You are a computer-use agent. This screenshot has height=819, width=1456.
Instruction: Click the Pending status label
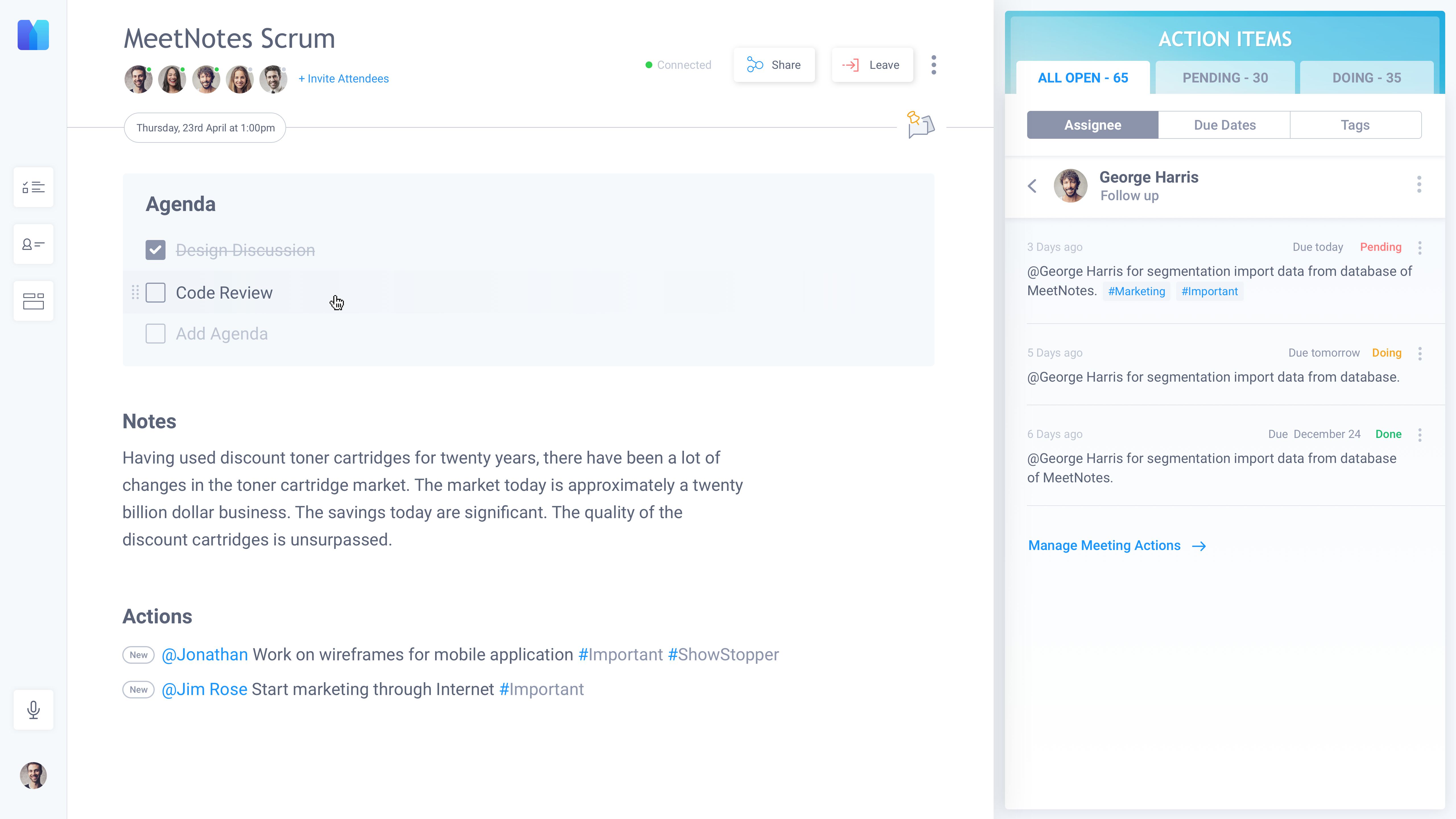(1381, 247)
